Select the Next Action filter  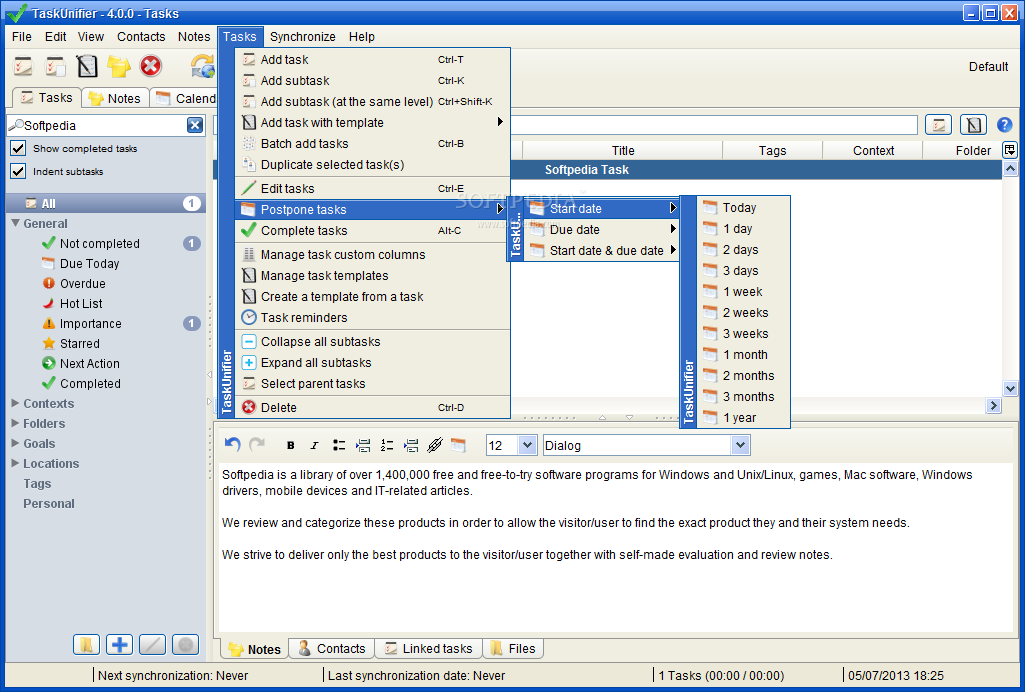[x=90, y=364]
